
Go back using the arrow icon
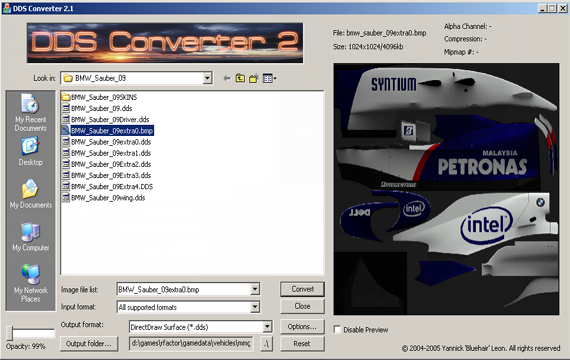pos(227,78)
